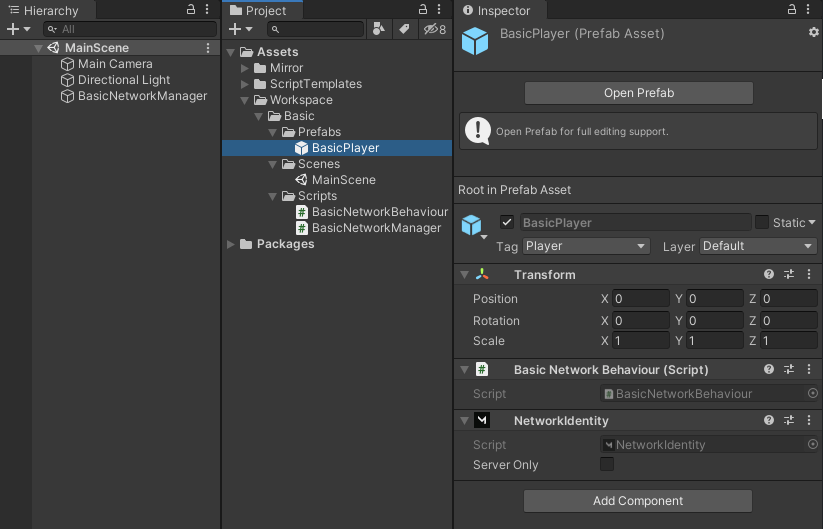Viewport: 823px width, 529px height.
Task: Select the BasicNetworkManager script asset
Action: pos(337,228)
